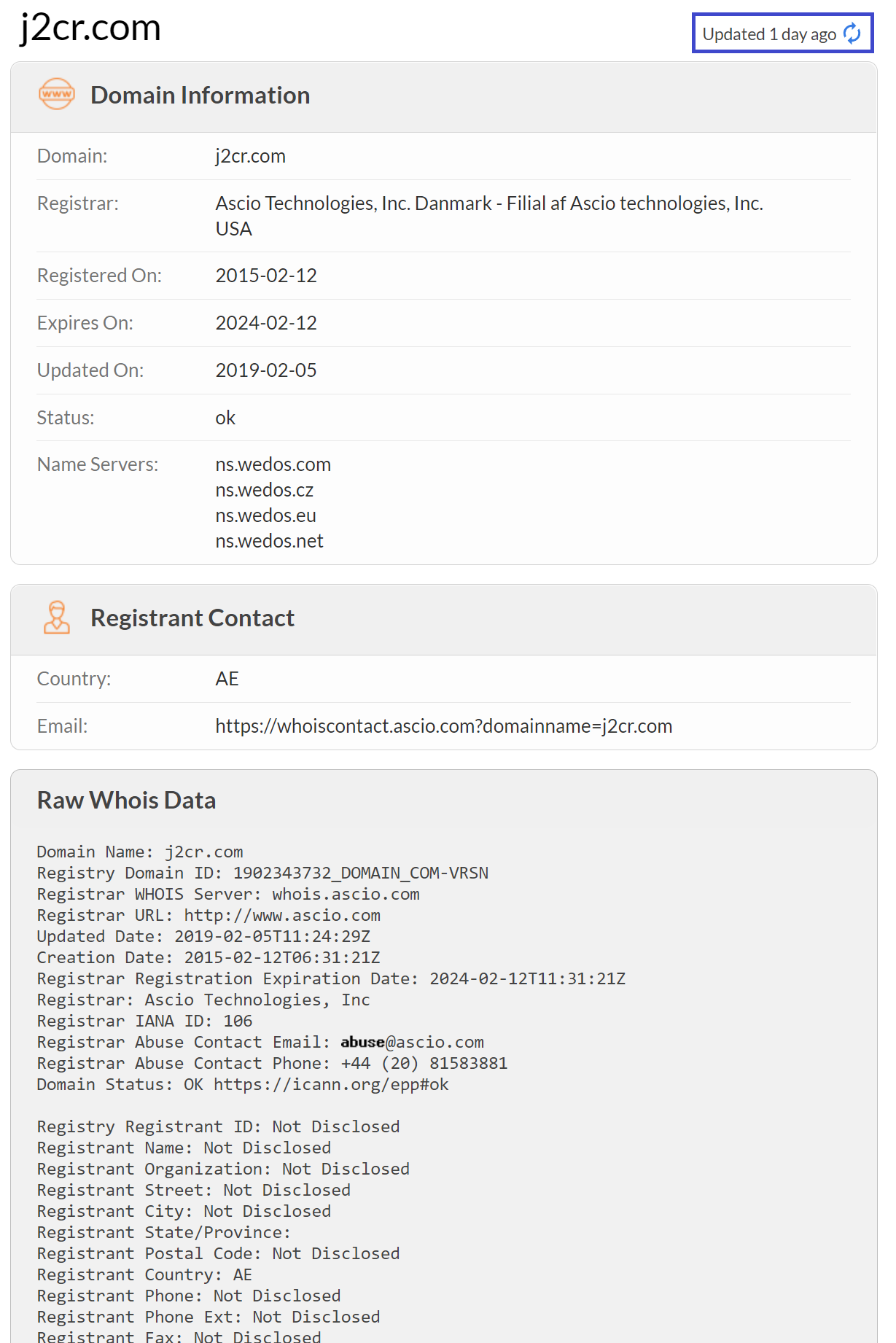Click the country value AE
The height and width of the screenshot is (1343, 896).
click(227, 679)
